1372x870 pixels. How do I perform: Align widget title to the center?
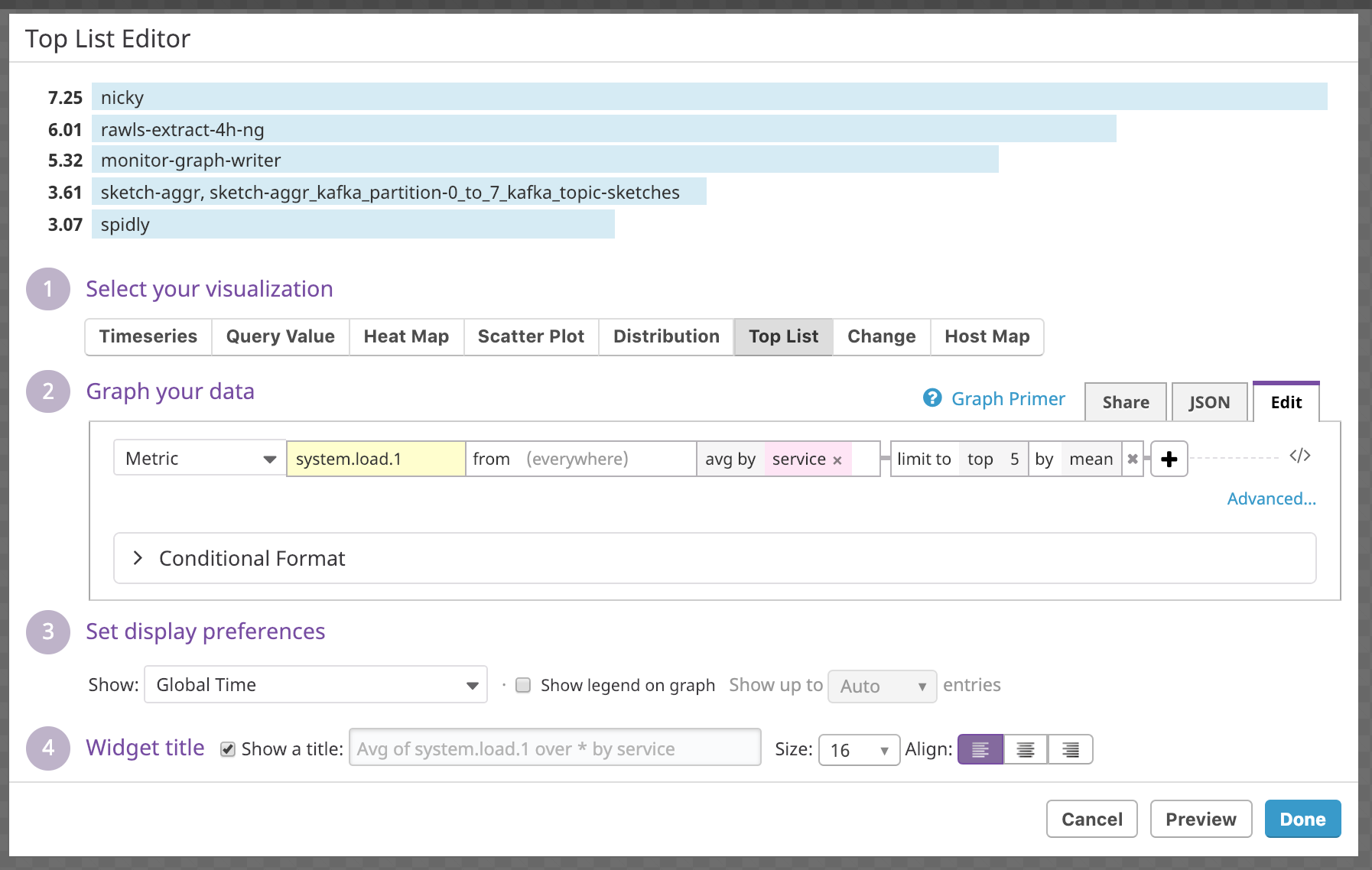tap(1026, 750)
